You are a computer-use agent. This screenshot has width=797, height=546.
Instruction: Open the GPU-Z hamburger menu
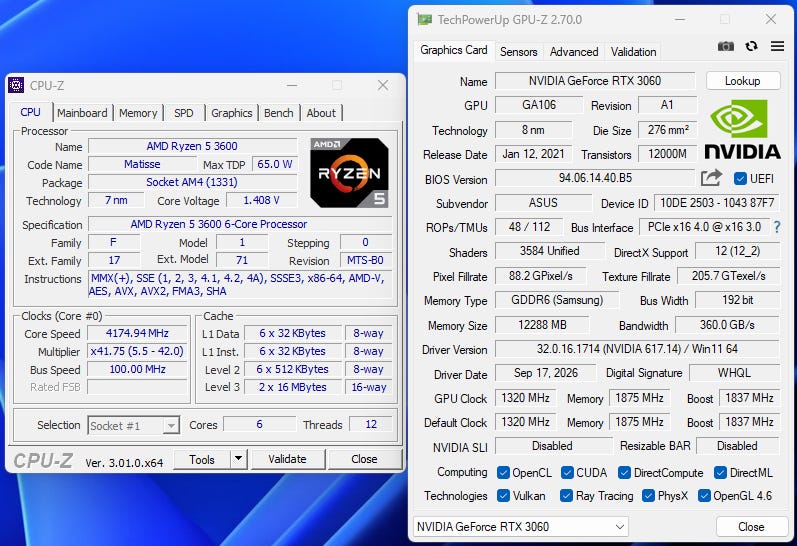coord(777,46)
